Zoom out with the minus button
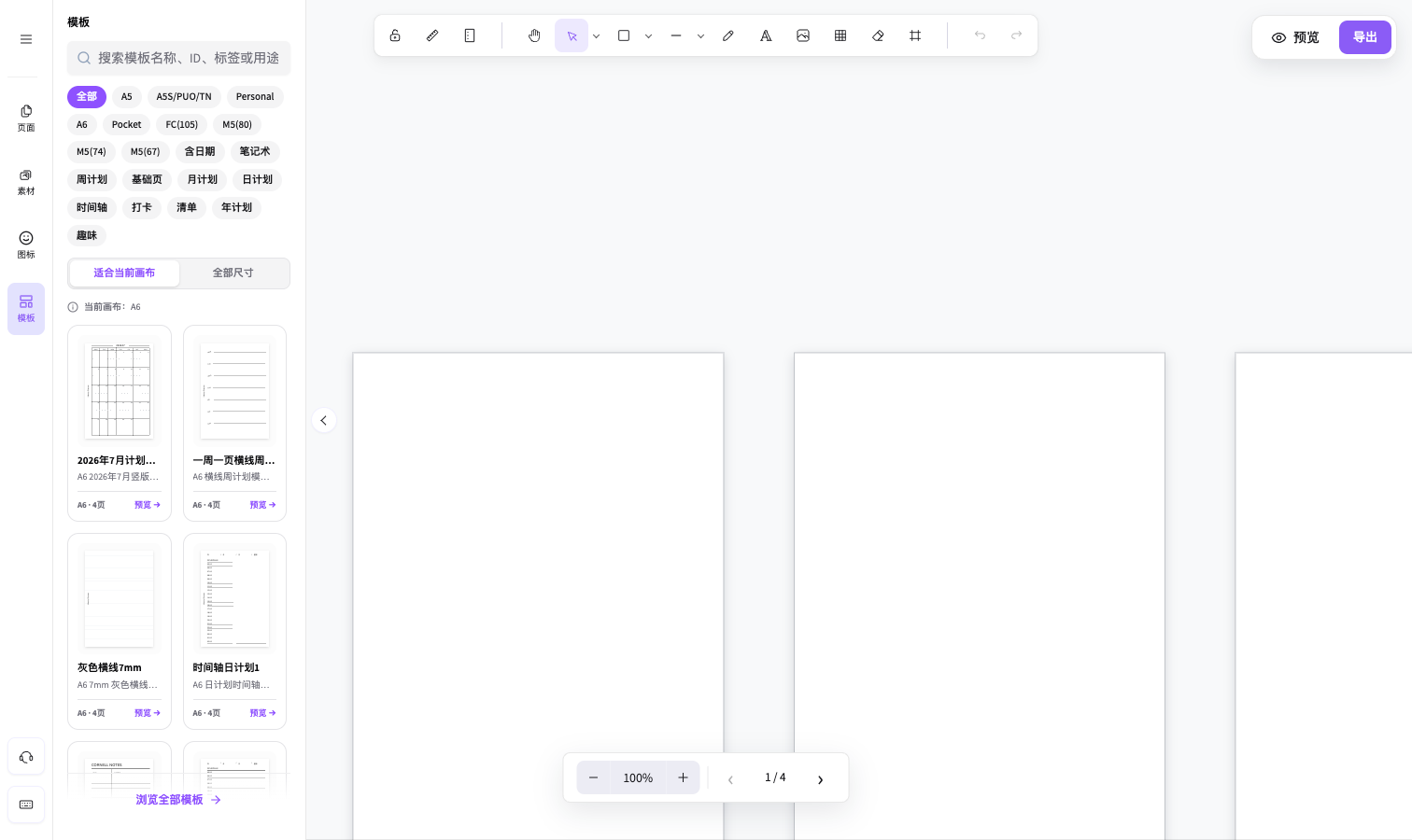This screenshot has width=1412, height=840. 593,777
